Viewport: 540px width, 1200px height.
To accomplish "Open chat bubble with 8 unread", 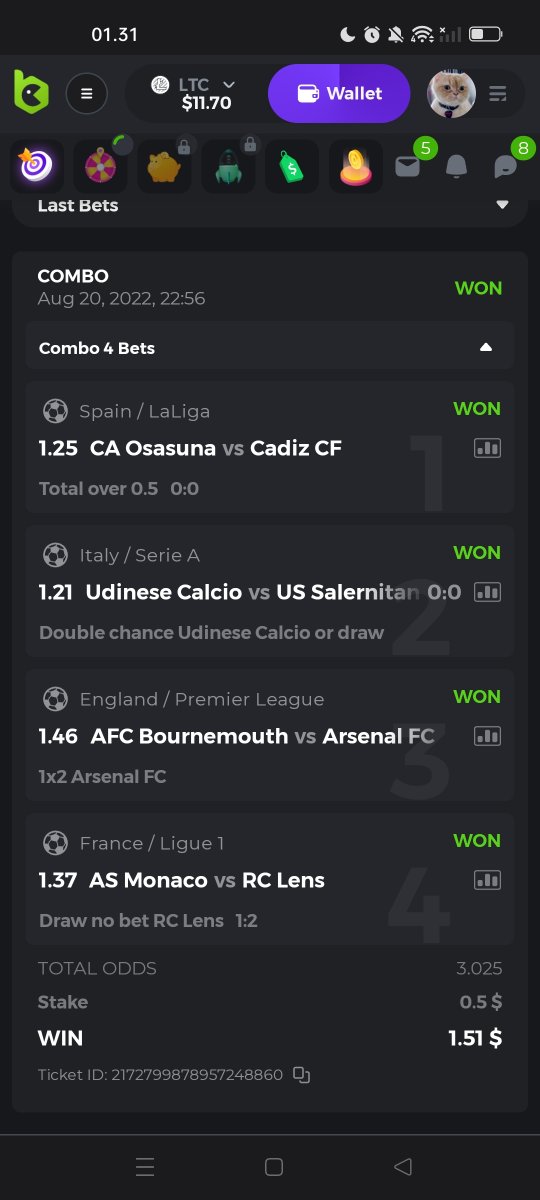I will 506,167.
